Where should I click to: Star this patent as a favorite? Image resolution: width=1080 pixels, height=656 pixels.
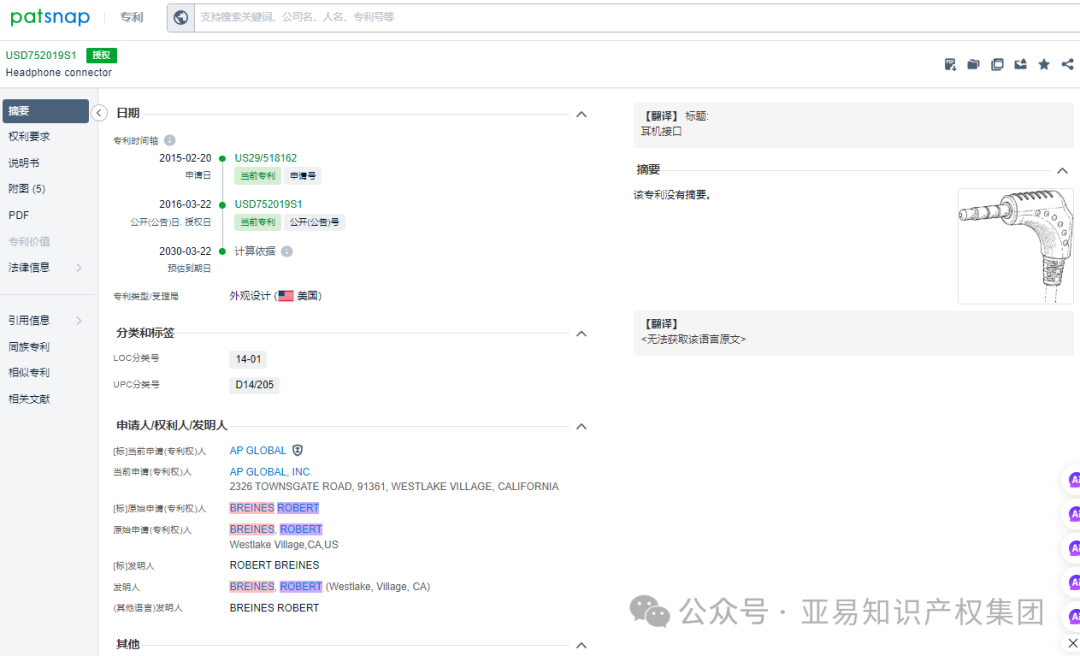click(1043, 63)
